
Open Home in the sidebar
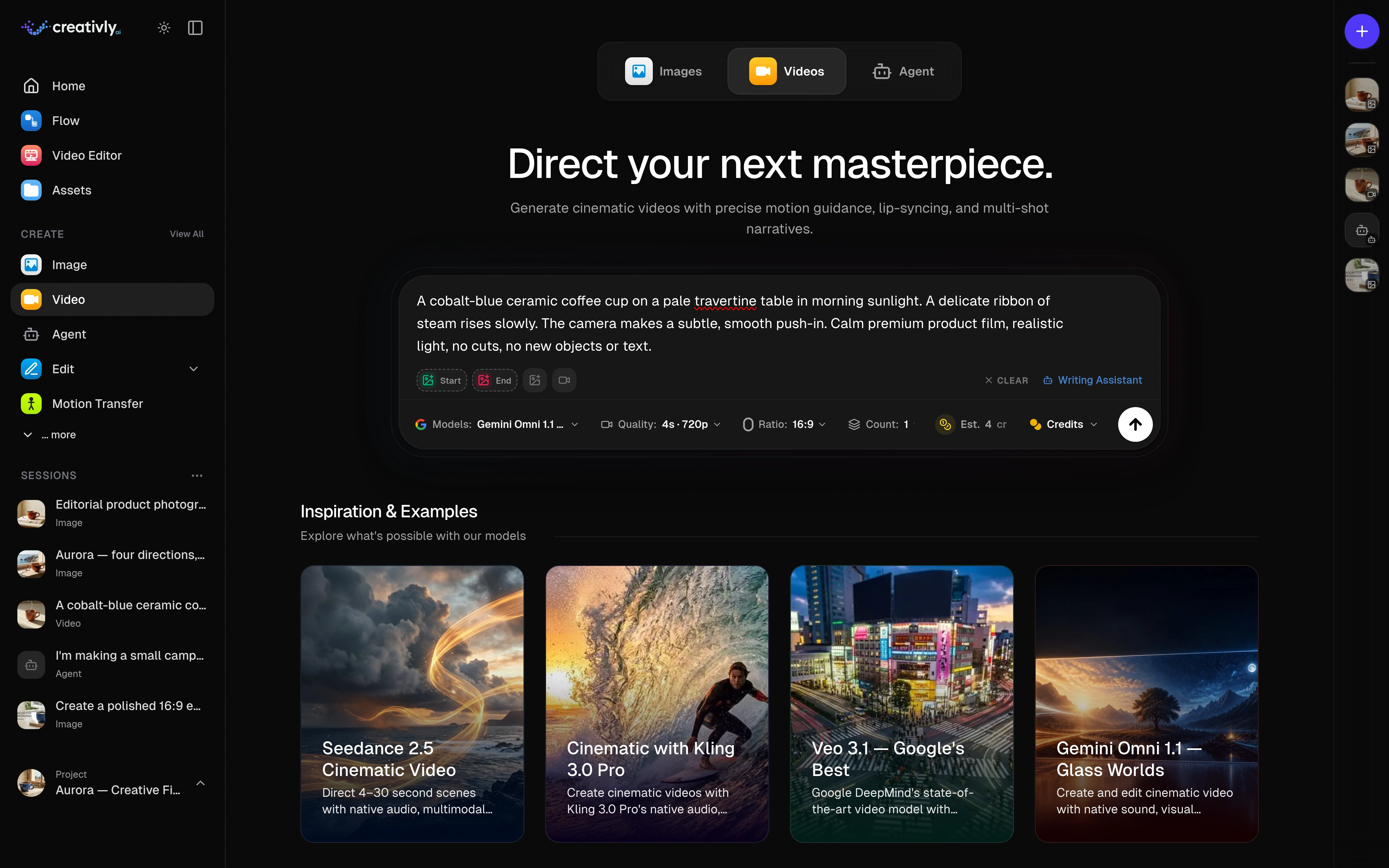(x=112, y=86)
